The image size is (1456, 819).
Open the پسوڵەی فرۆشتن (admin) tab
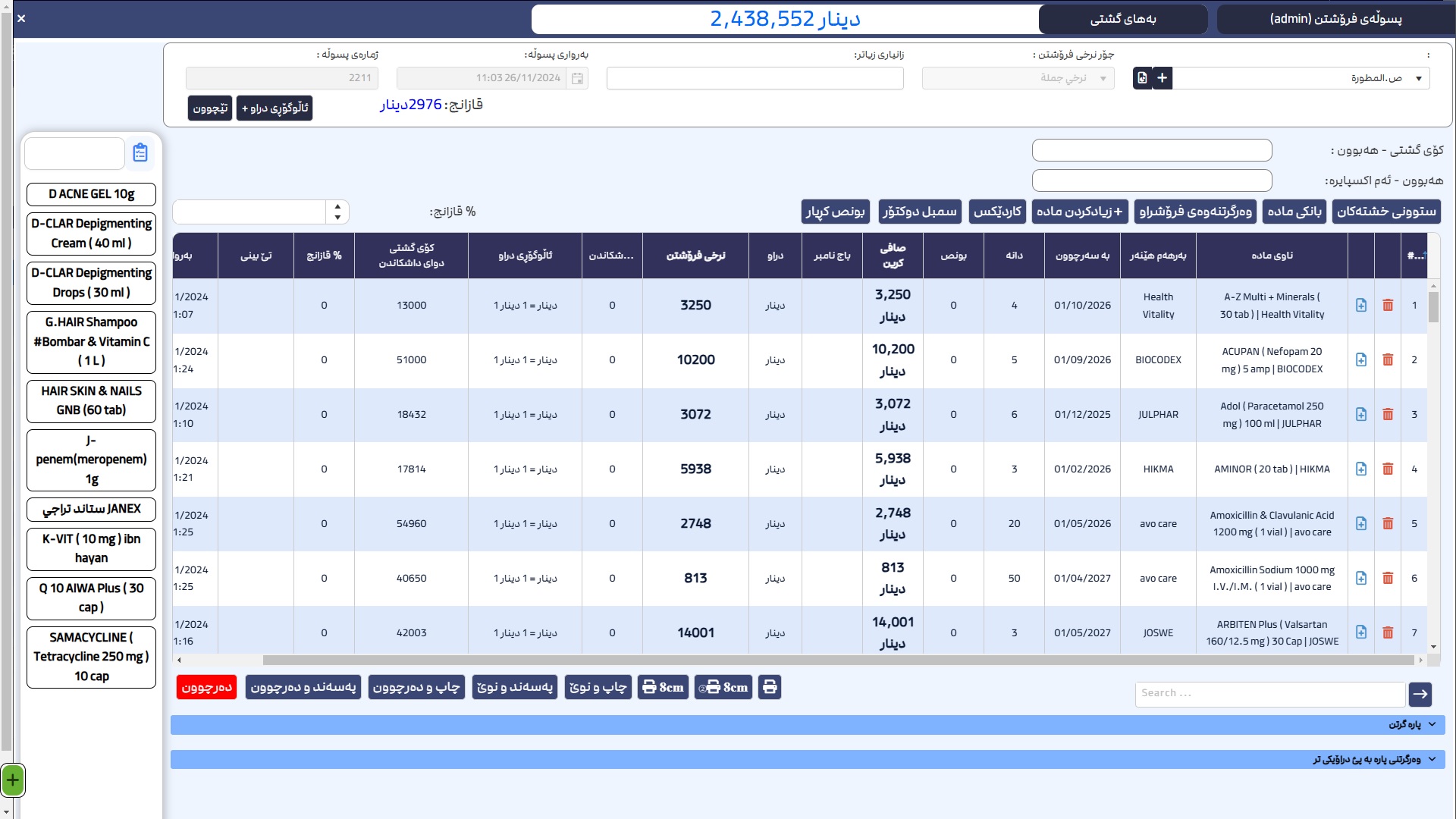coord(1335,19)
